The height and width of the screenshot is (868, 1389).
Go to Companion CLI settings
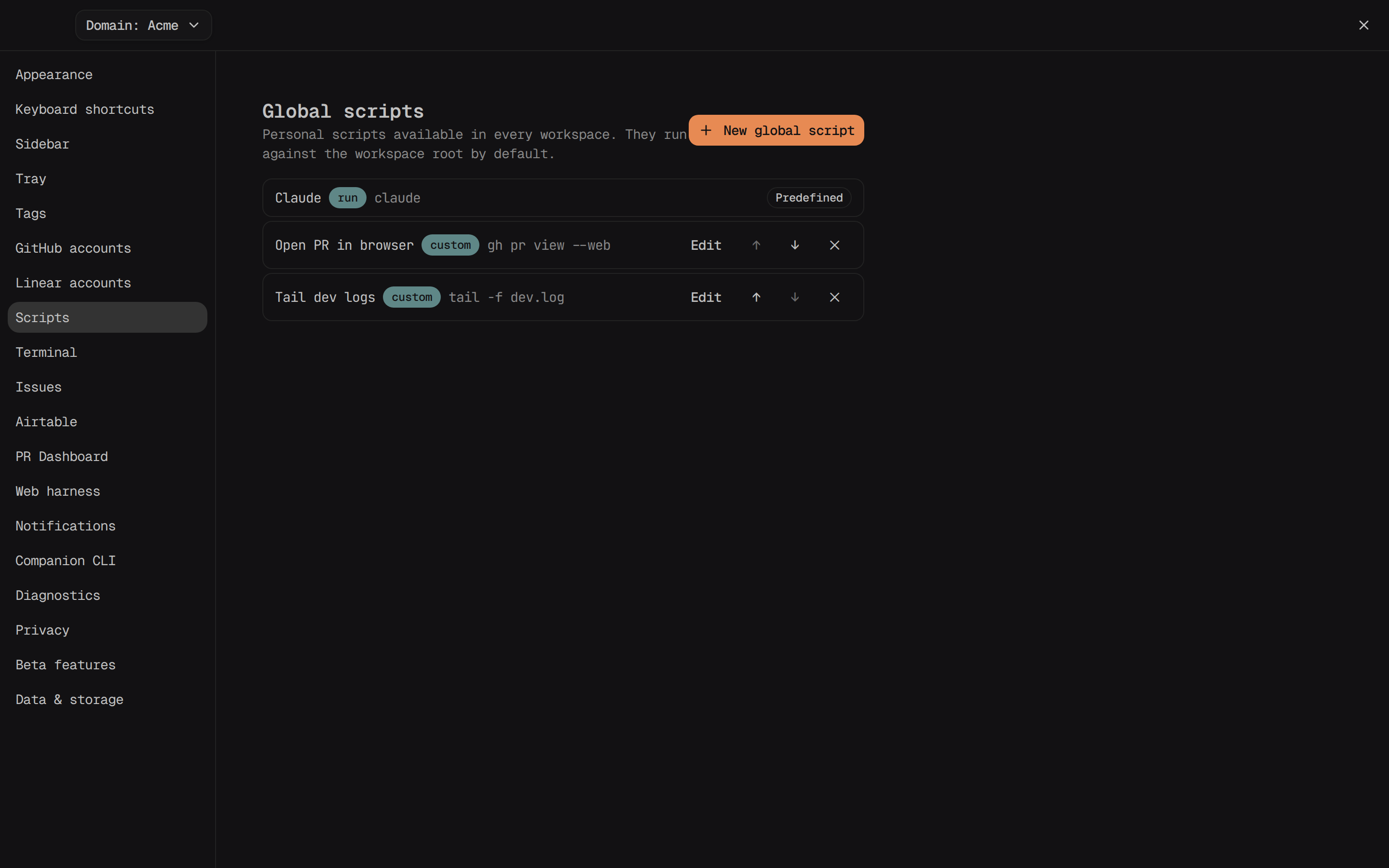(x=108, y=561)
